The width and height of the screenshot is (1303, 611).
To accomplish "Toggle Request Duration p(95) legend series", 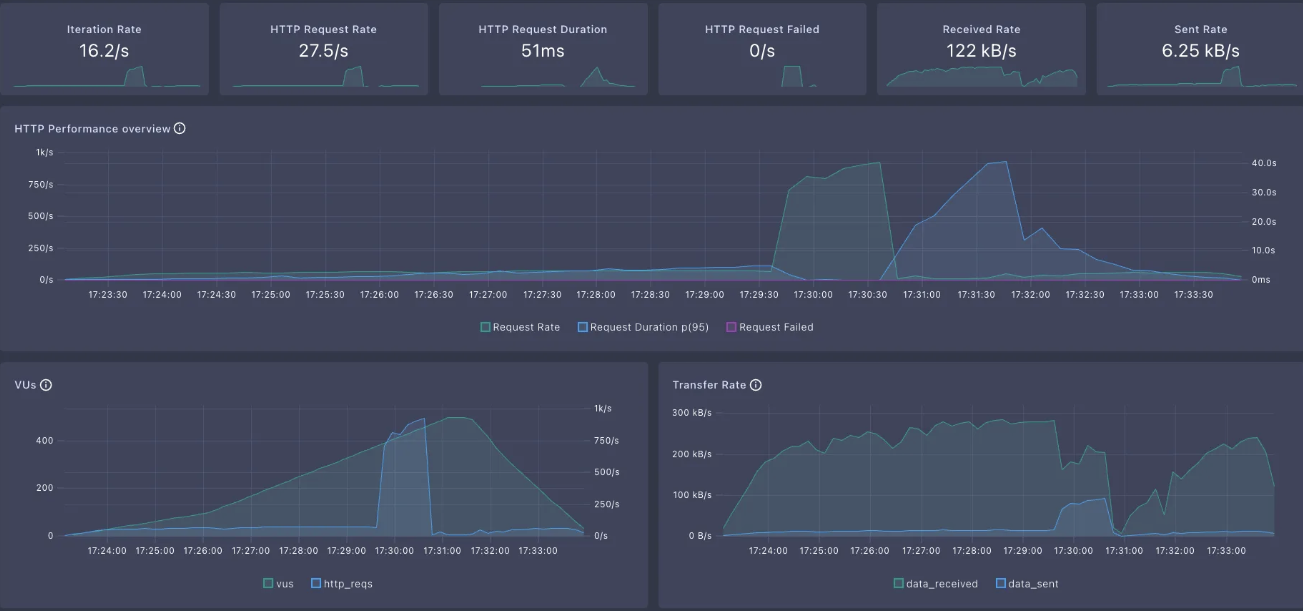I will pos(643,327).
